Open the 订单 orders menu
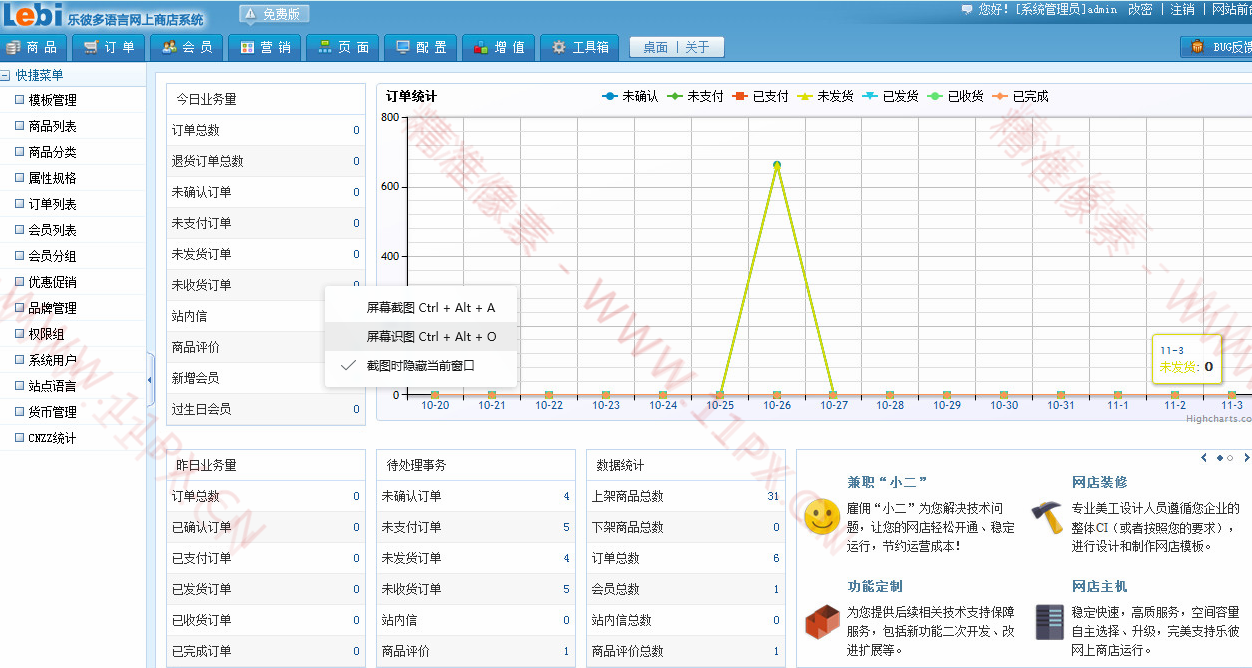 (109, 47)
